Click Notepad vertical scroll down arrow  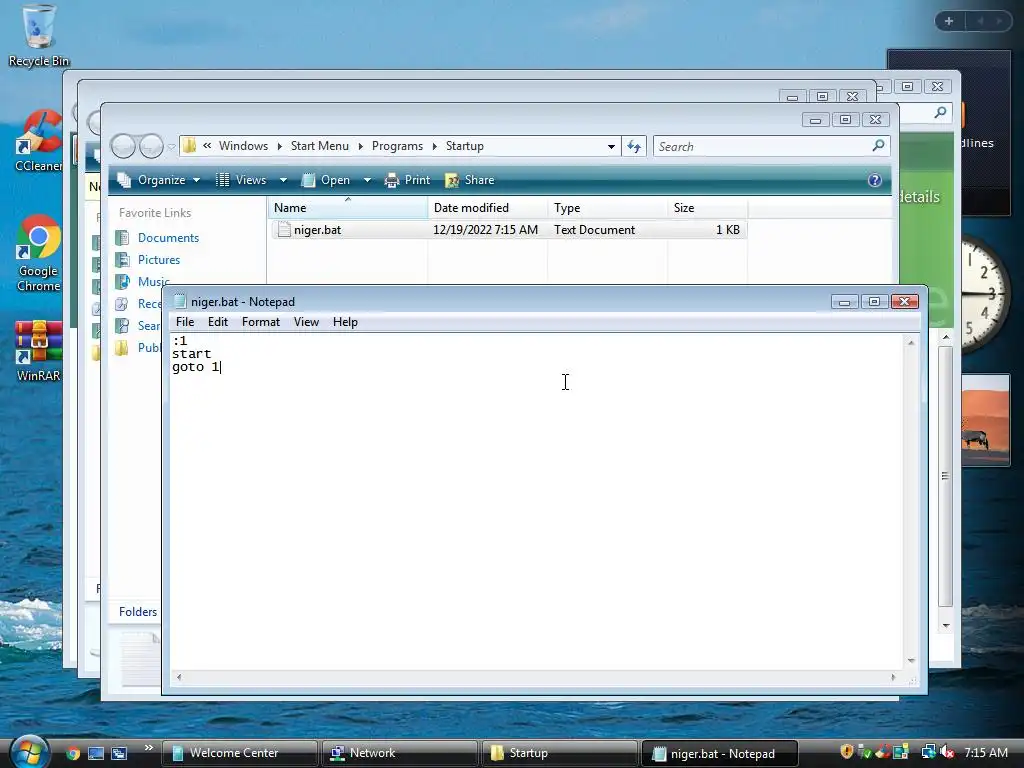point(911,661)
